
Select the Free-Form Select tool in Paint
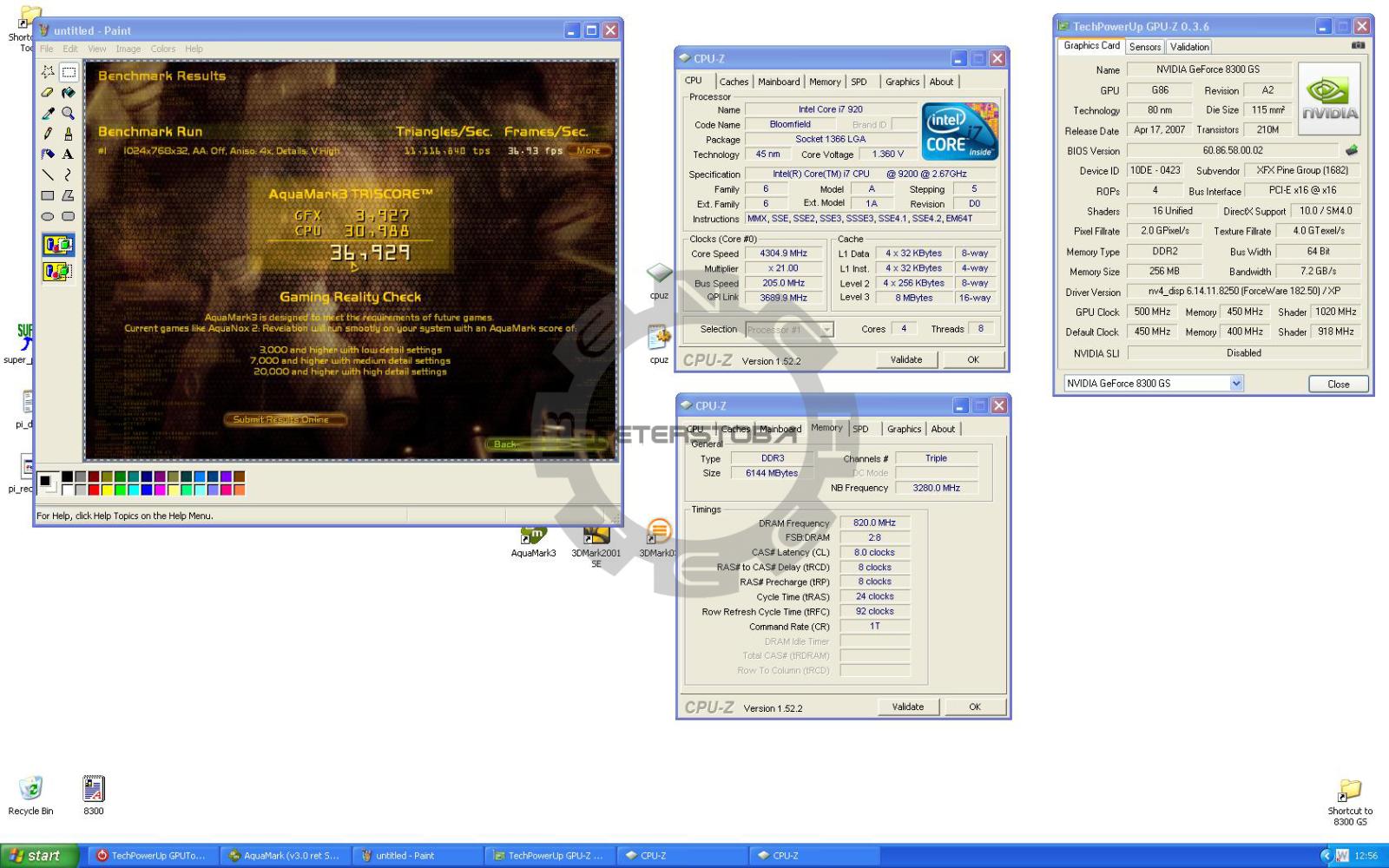48,72
